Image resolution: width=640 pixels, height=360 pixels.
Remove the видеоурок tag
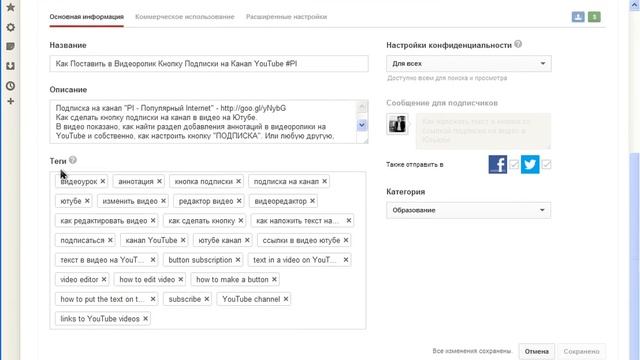click(x=103, y=181)
